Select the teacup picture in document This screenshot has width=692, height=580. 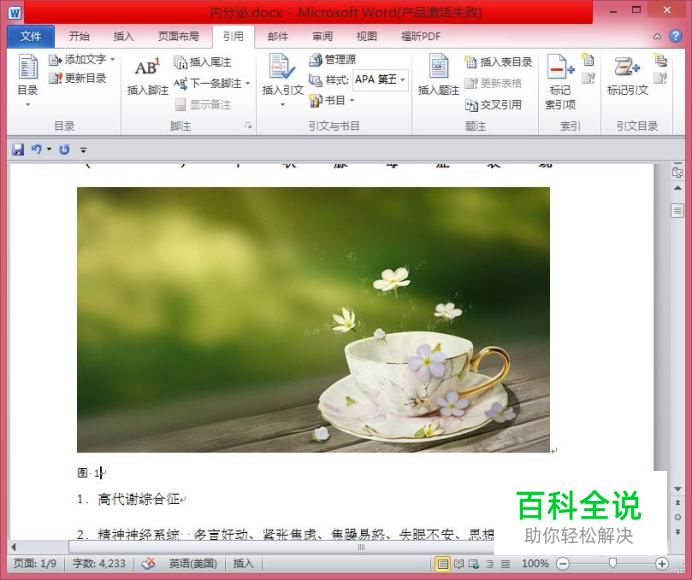pos(313,320)
